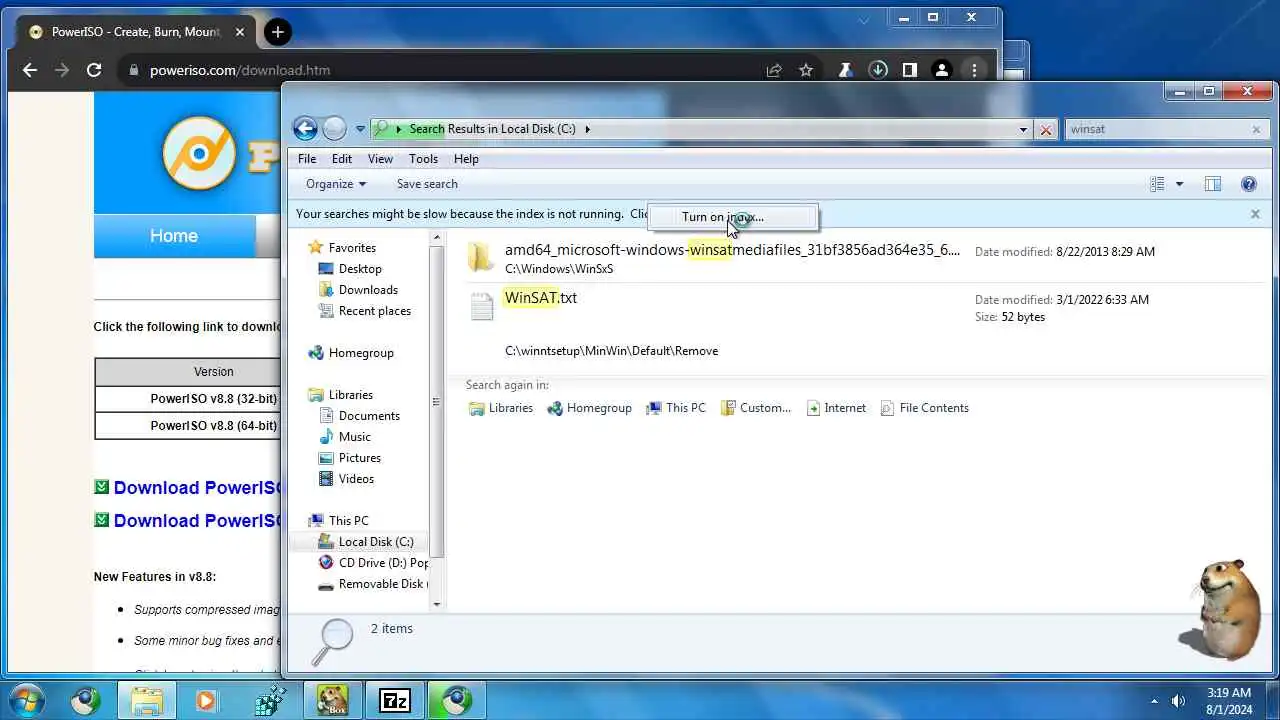
Task: Open Explorer help question mark icon
Action: 1248,184
